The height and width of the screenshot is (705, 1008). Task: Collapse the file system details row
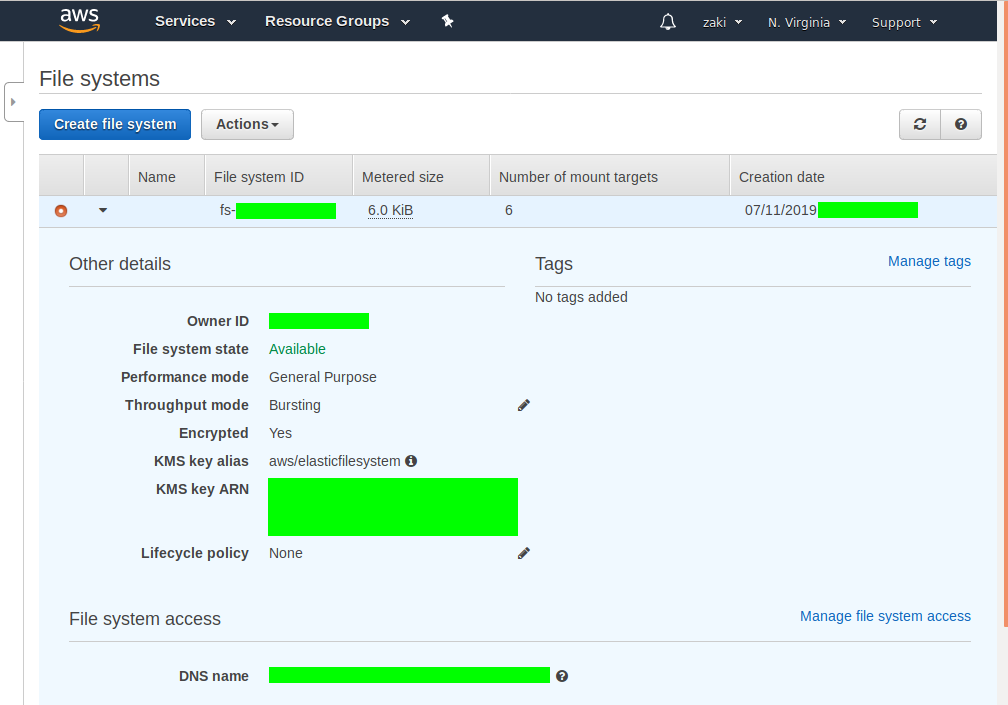click(x=103, y=210)
